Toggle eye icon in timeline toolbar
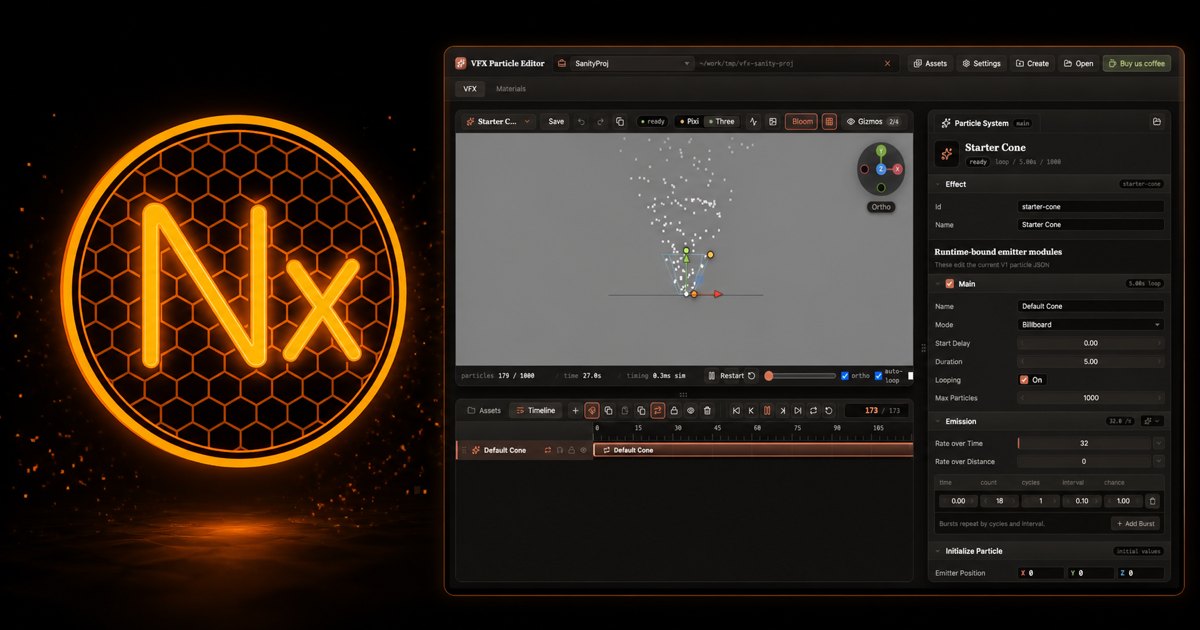Viewport: 1200px width, 630px height. [x=690, y=410]
